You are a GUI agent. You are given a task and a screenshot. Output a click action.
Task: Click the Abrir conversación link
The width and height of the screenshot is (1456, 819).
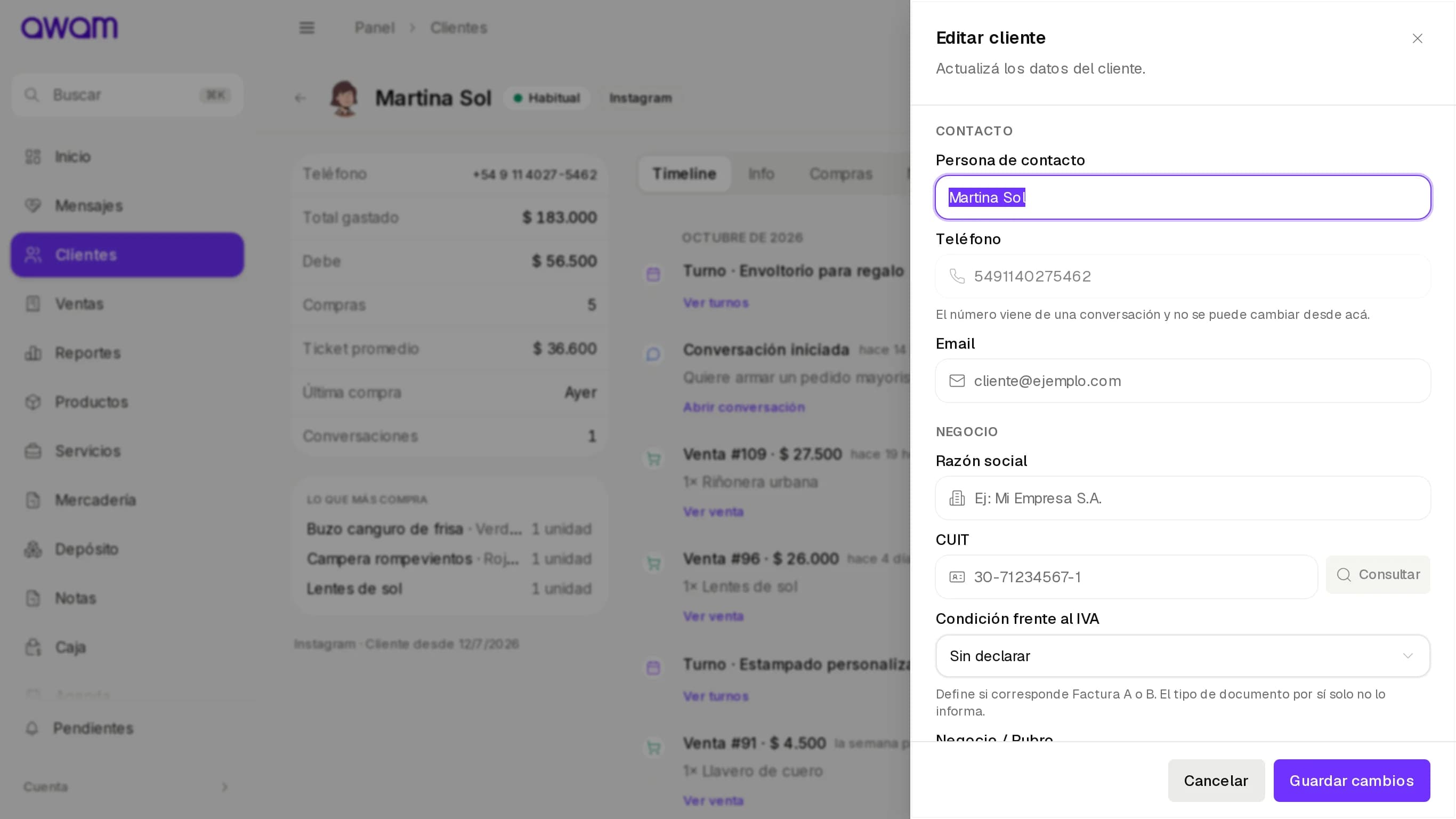[x=743, y=407]
